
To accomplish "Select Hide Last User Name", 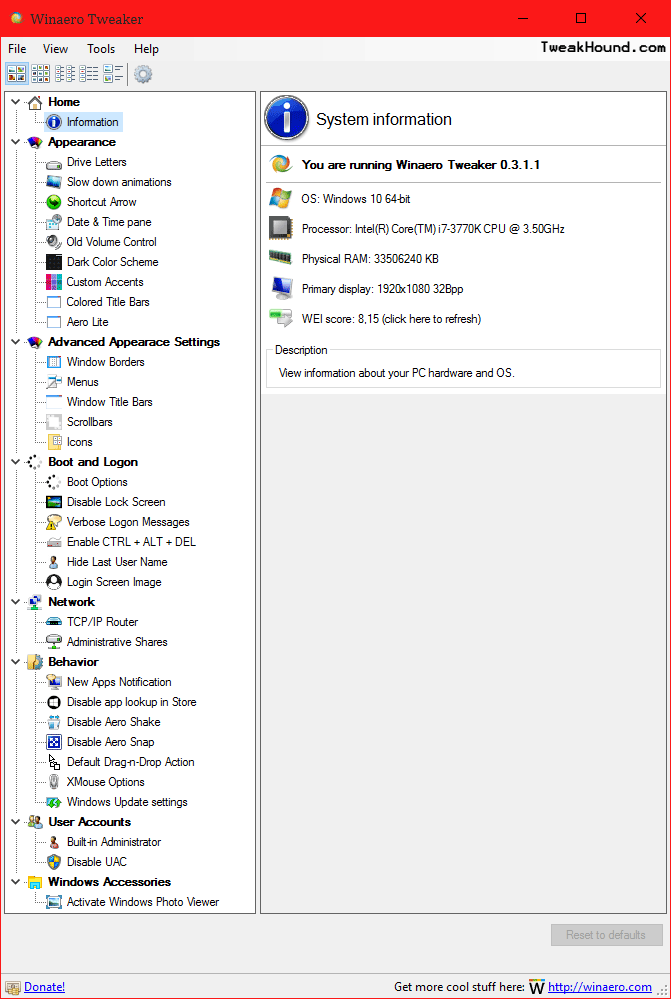I will [117, 562].
